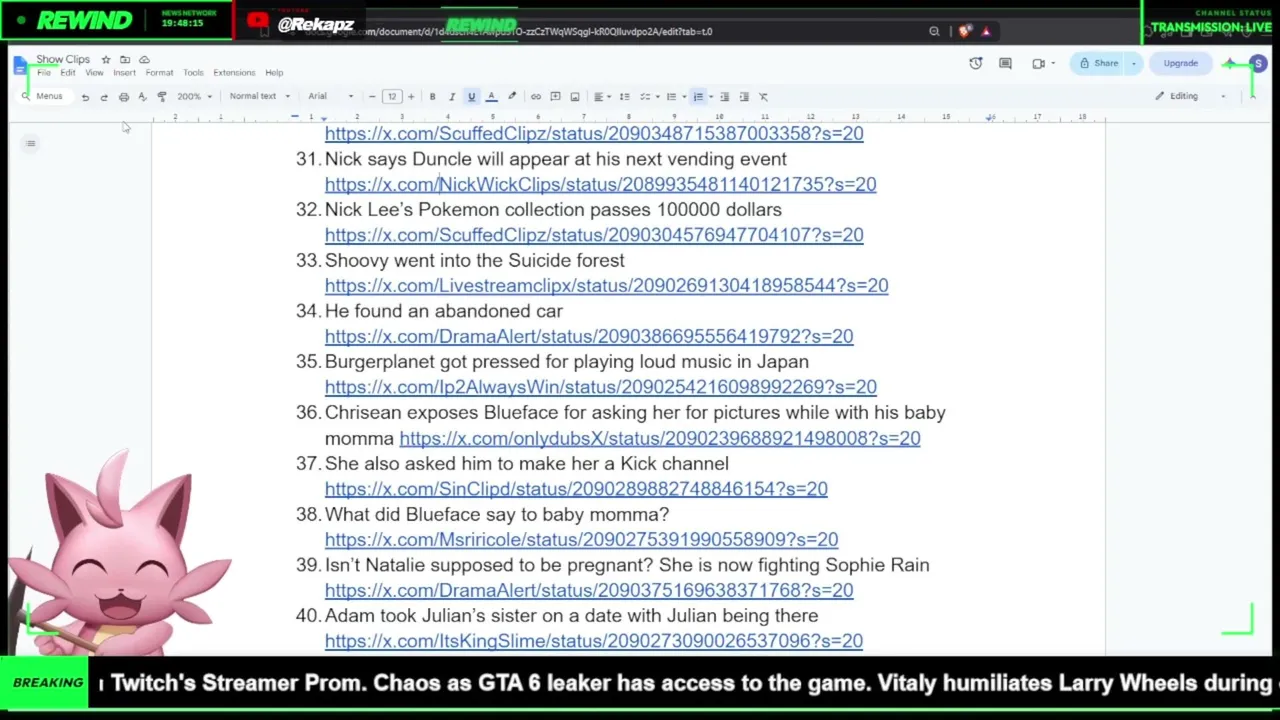Screen dimensions: 1280x720
Task: Click the Share button
Action: (1098, 64)
